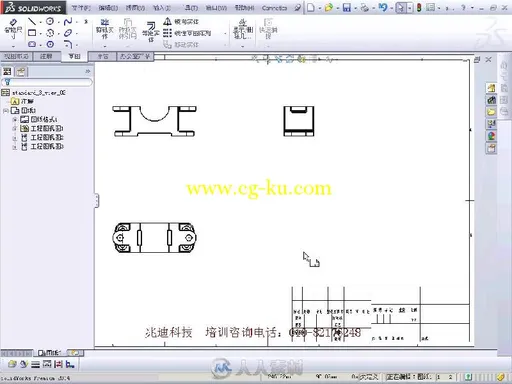Open Rectangle tool dropdown arrow
The image size is (512, 384).
(x=40, y=34)
